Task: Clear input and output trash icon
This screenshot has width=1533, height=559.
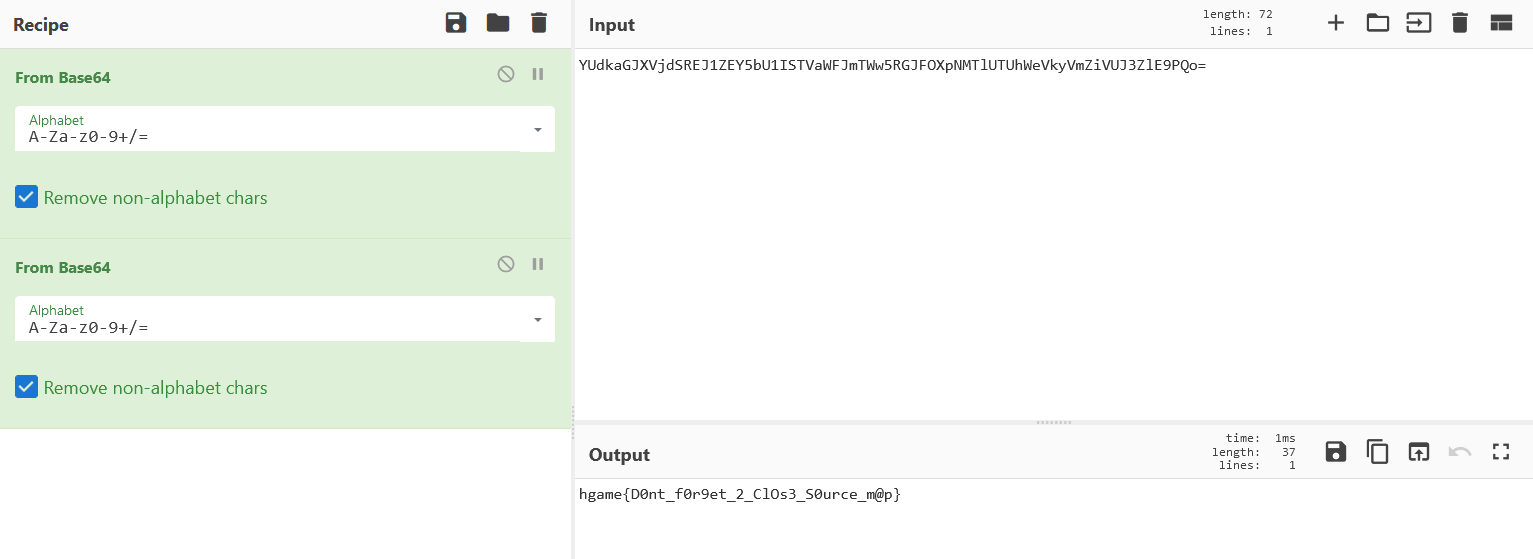Action: pyautogui.click(x=1460, y=23)
